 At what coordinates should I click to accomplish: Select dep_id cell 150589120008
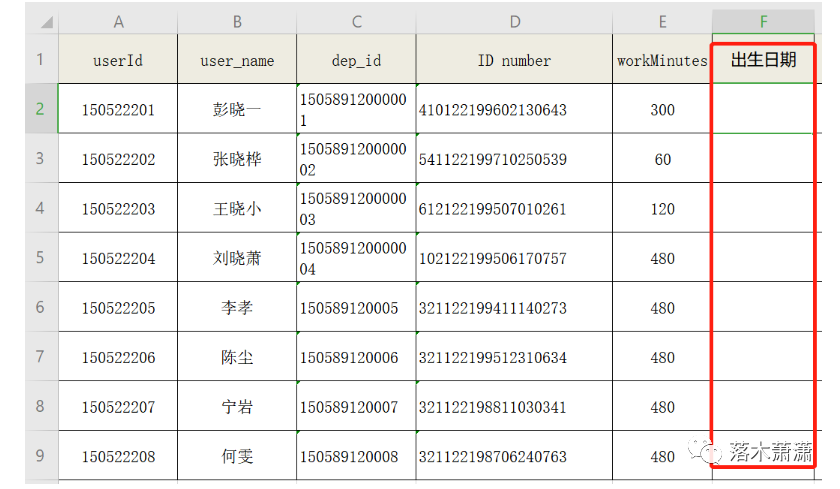356,456
